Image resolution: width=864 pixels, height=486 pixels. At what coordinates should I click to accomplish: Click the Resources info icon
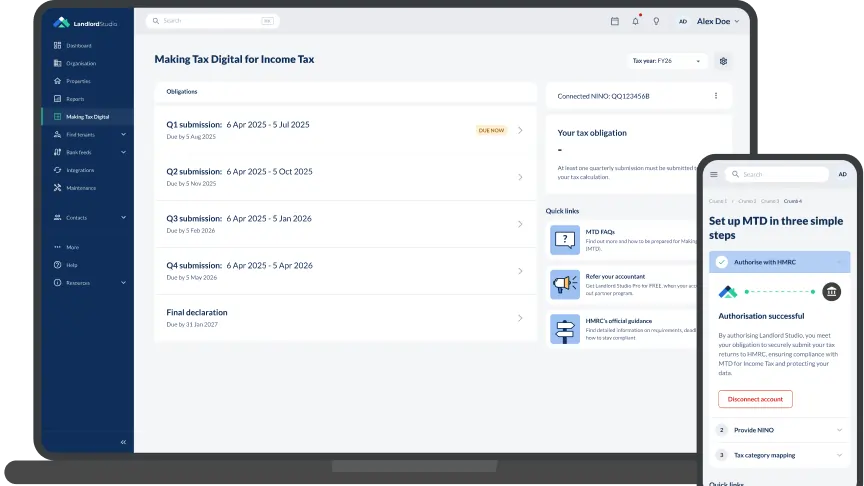tap(57, 283)
